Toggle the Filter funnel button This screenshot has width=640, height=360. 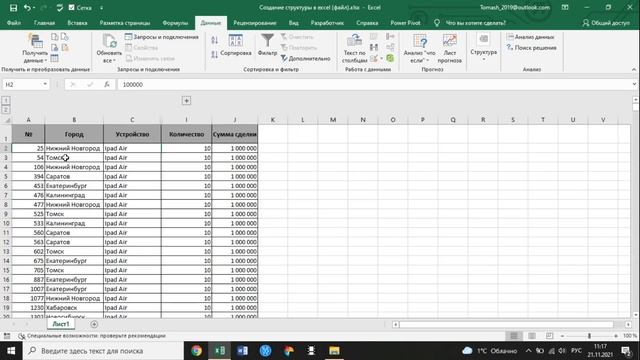click(267, 45)
